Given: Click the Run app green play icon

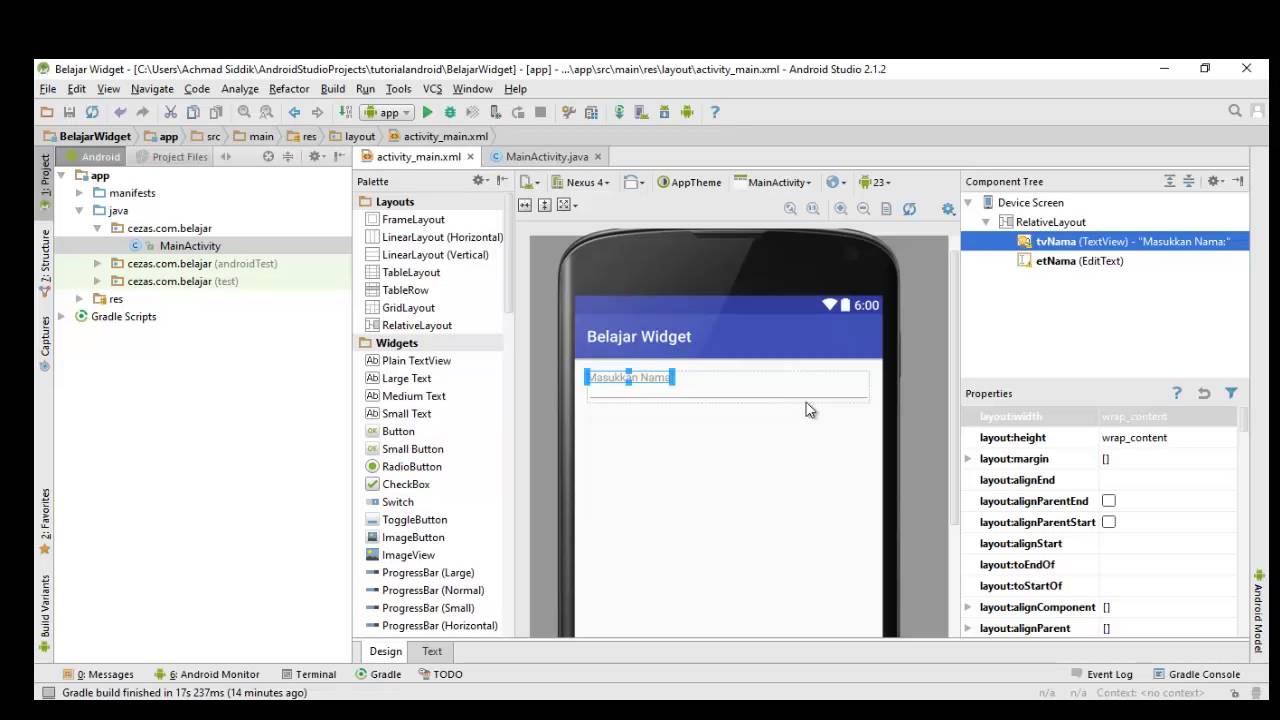Looking at the screenshot, I should click(427, 112).
